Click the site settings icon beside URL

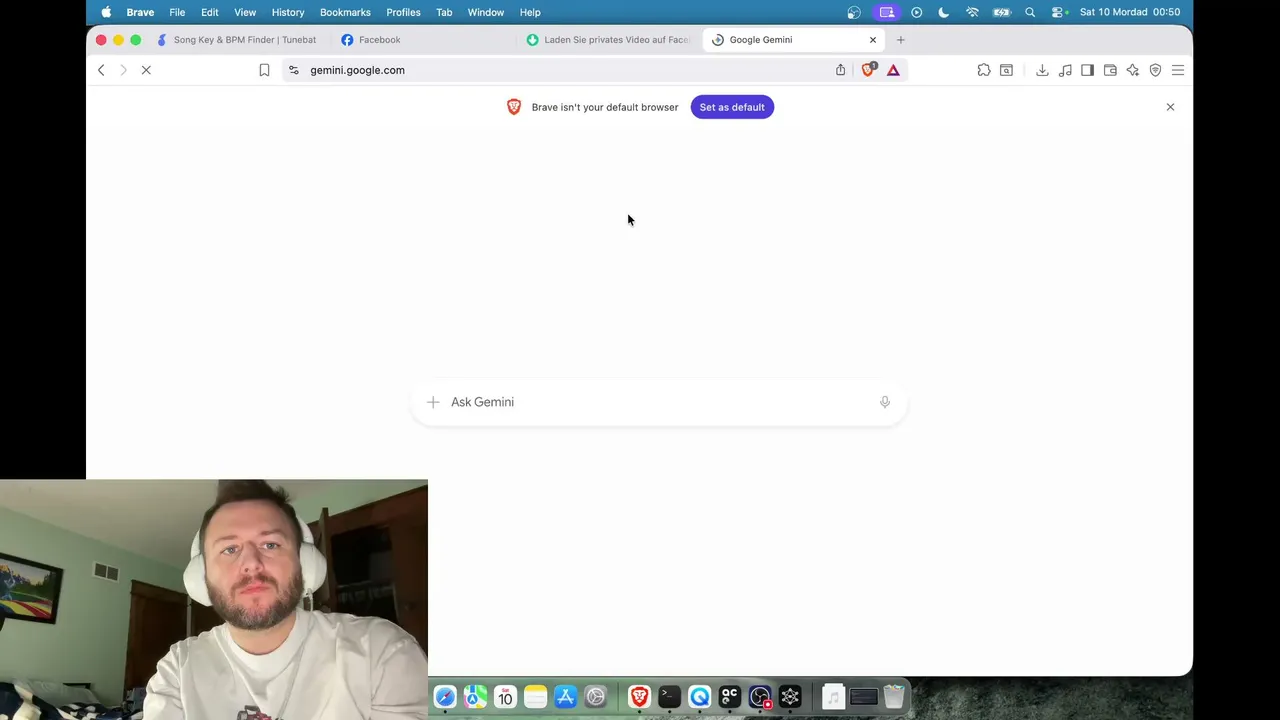coord(293,70)
